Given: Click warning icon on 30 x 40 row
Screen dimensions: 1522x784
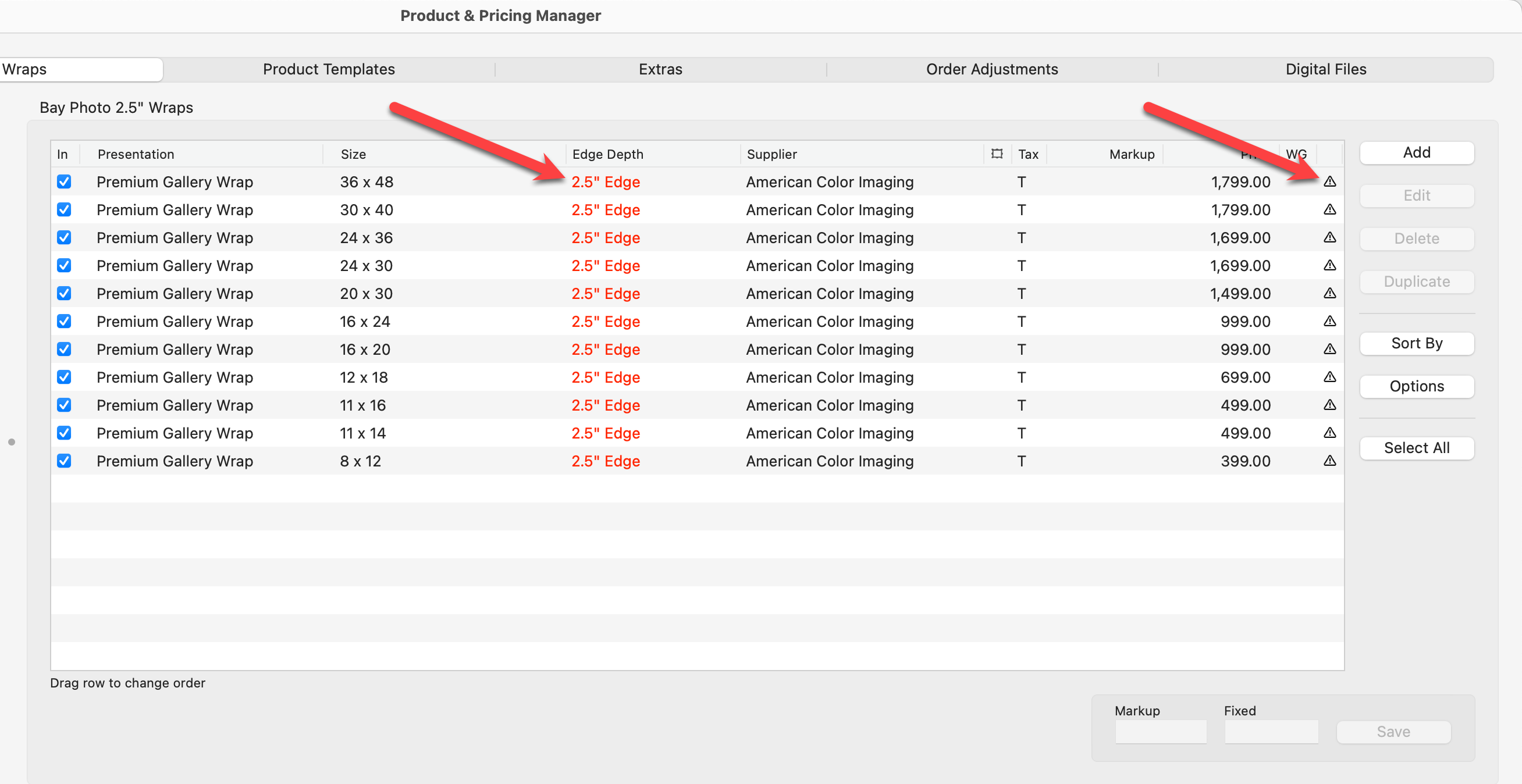Looking at the screenshot, I should tap(1329, 210).
